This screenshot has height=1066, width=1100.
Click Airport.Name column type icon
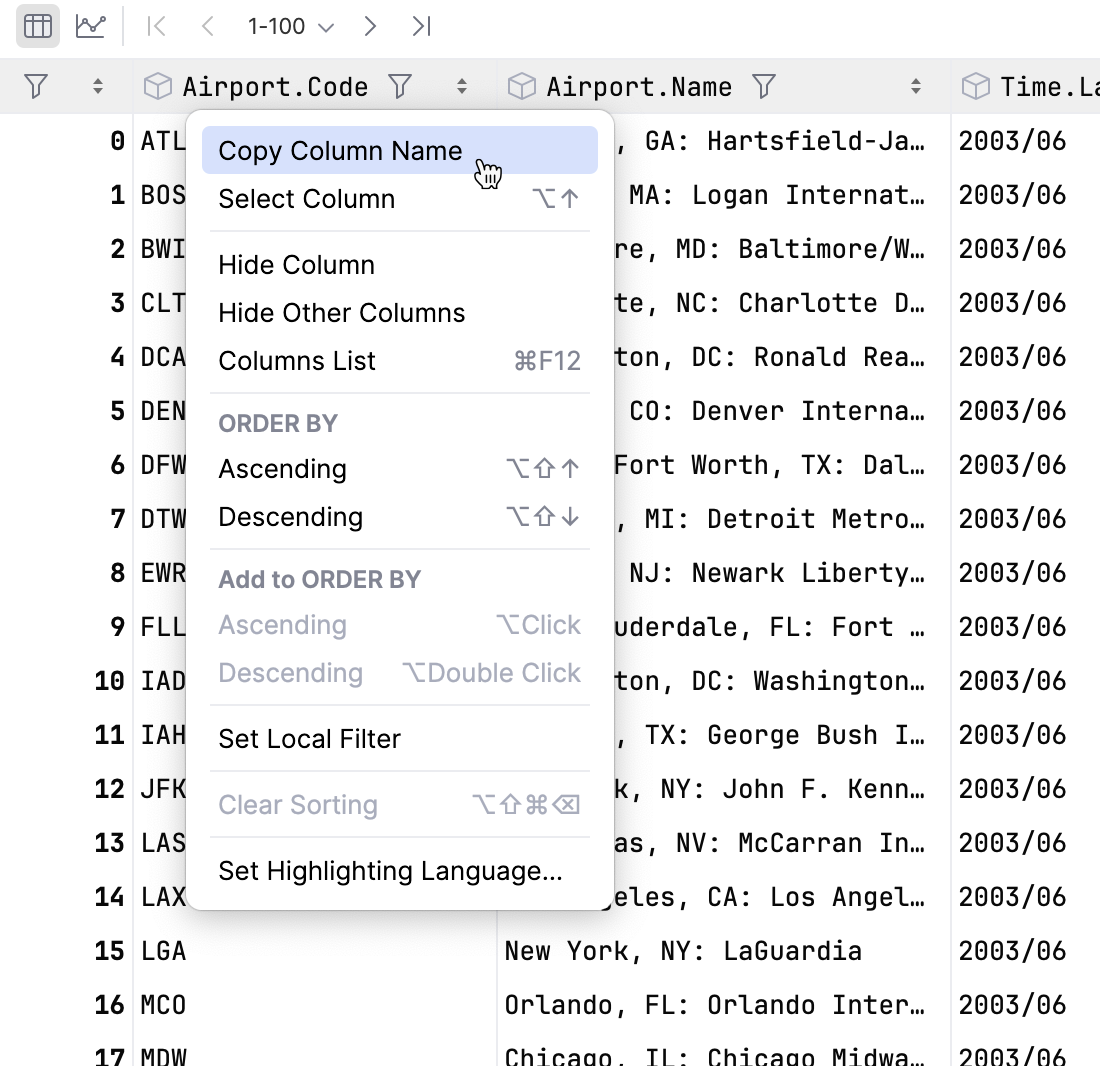point(521,86)
